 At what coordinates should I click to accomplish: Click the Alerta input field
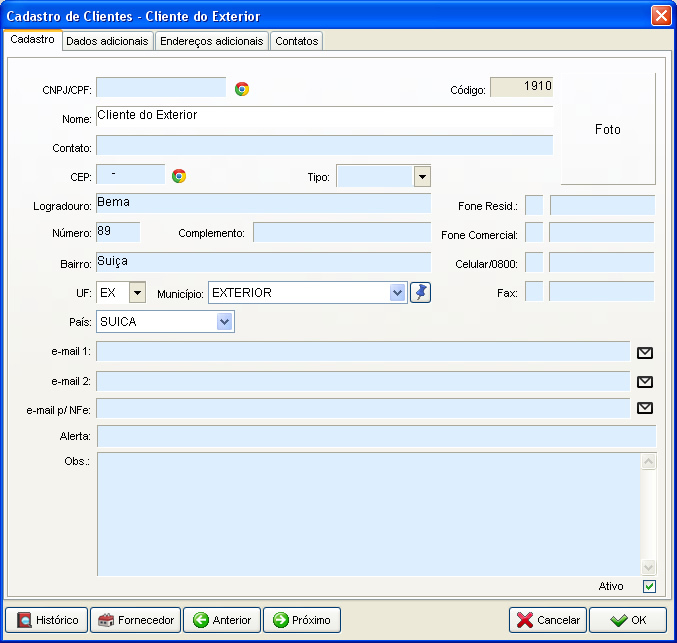click(x=376, y=436)
